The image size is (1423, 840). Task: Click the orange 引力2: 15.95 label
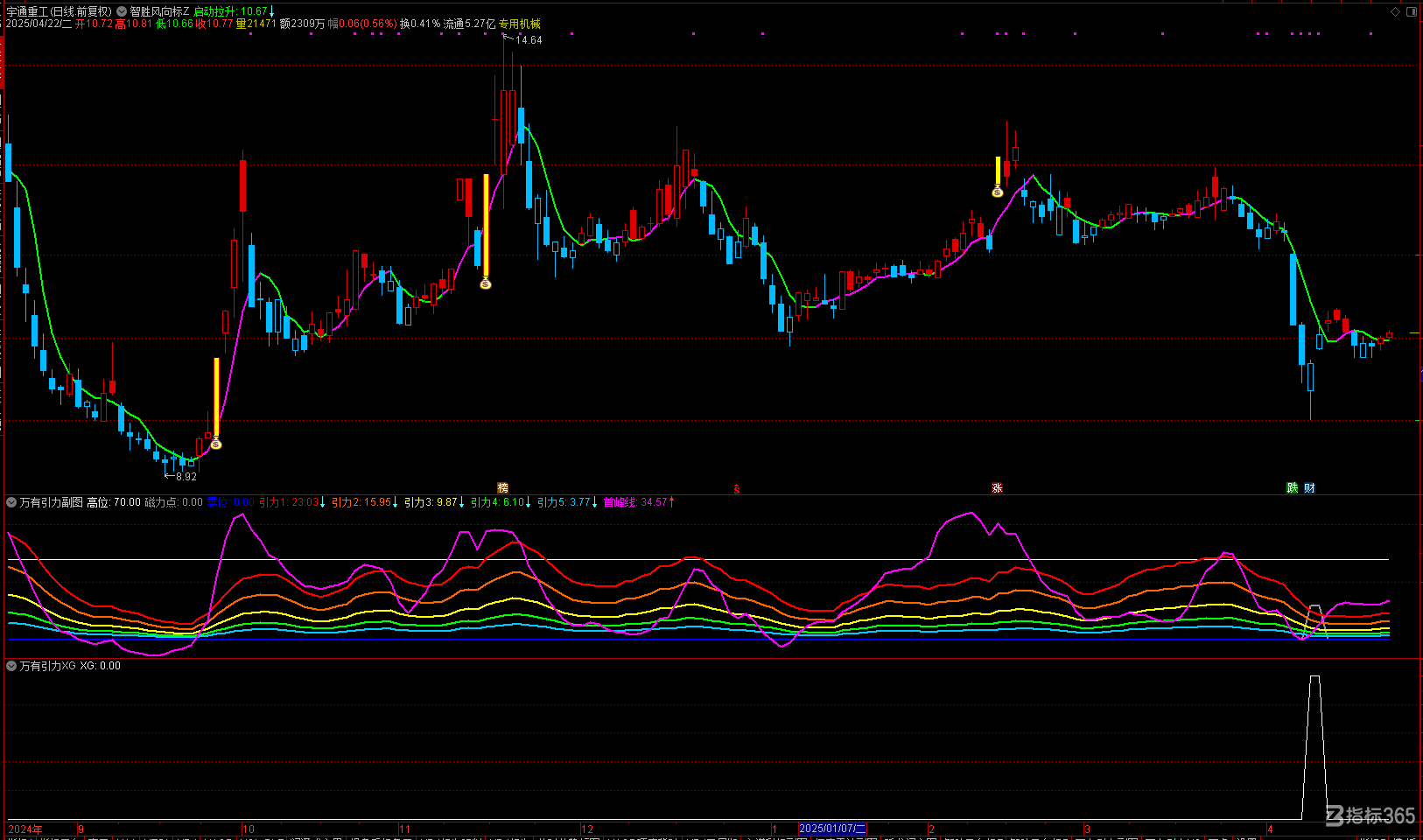click(361, 502)
